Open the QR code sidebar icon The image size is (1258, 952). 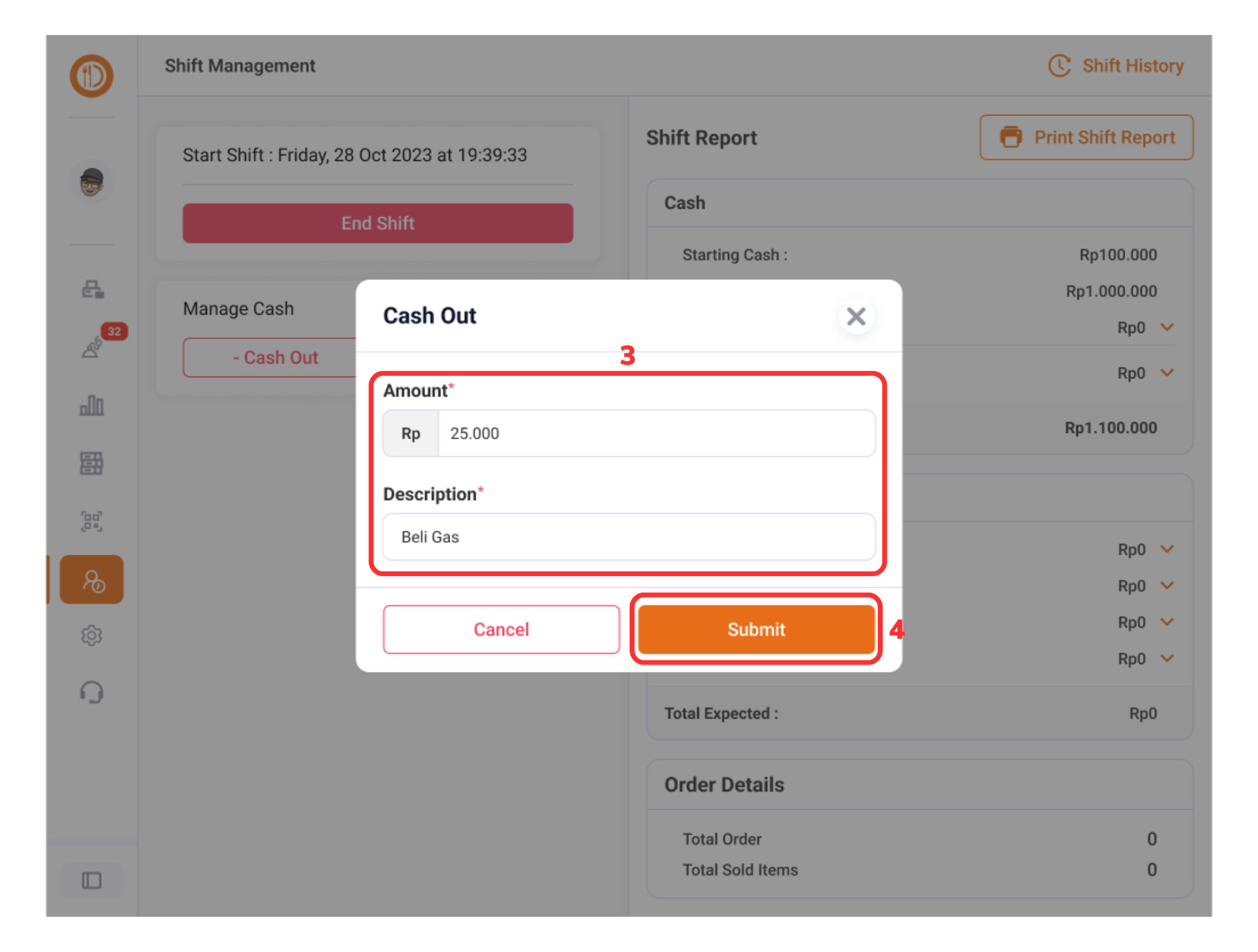(92, 521)
